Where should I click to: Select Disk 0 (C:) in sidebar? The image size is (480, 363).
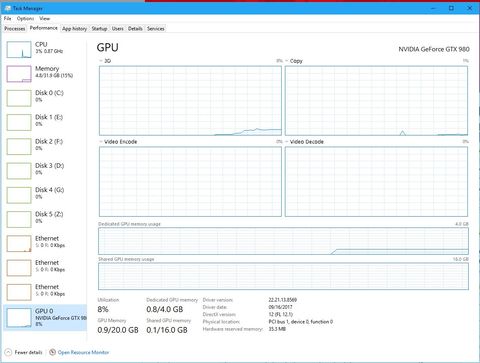[x=45, y=98]
